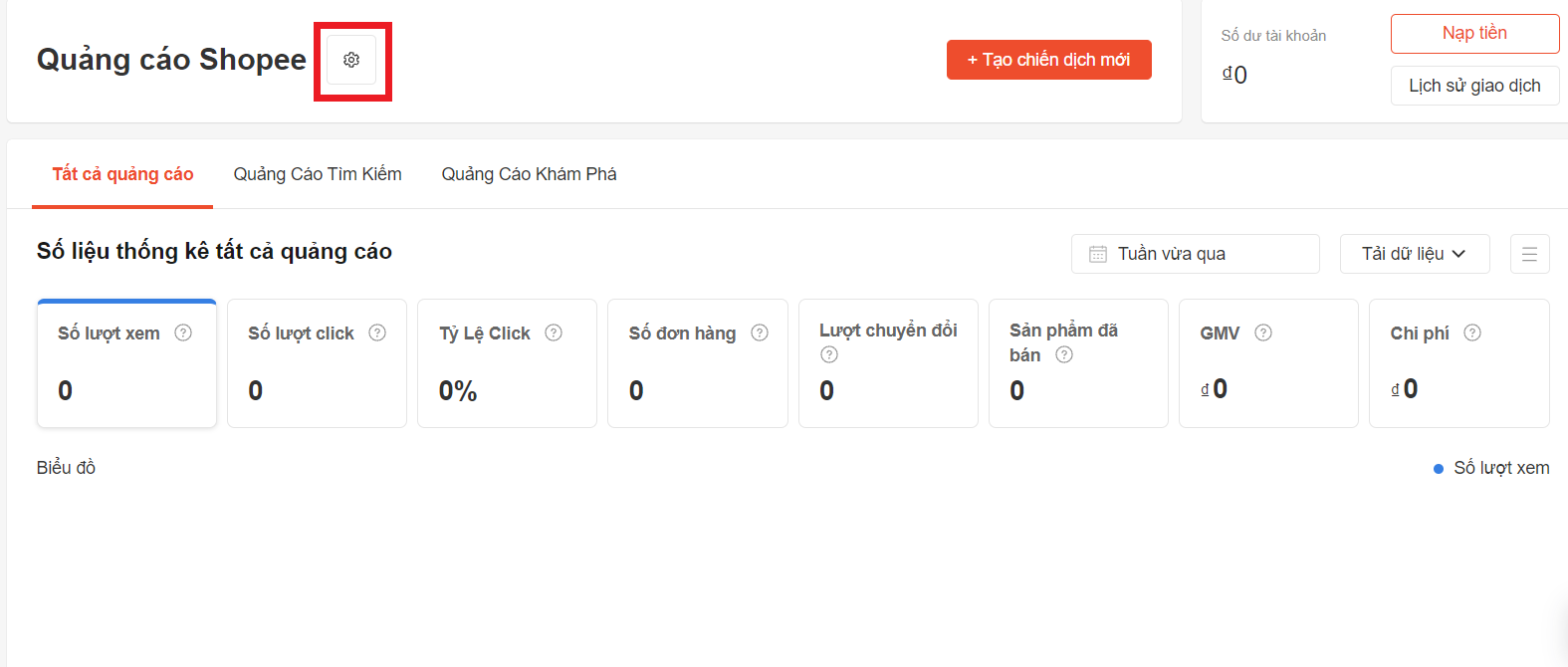1568x667 pixels.
Task: Click the Nạp tiền button
Action: click(1474, 34)
